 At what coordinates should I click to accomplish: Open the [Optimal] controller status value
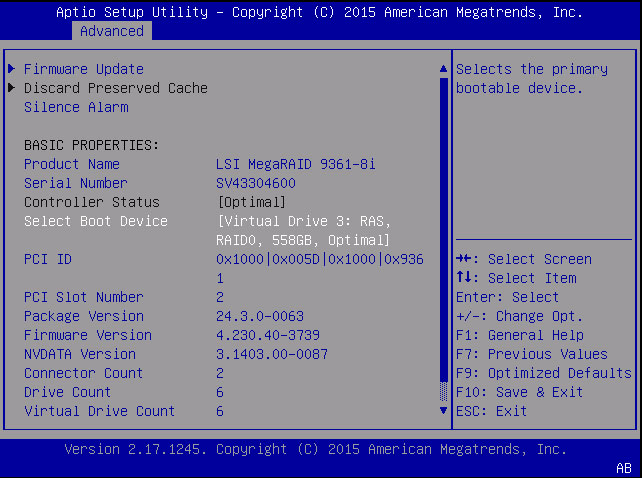tap(251, 202)
